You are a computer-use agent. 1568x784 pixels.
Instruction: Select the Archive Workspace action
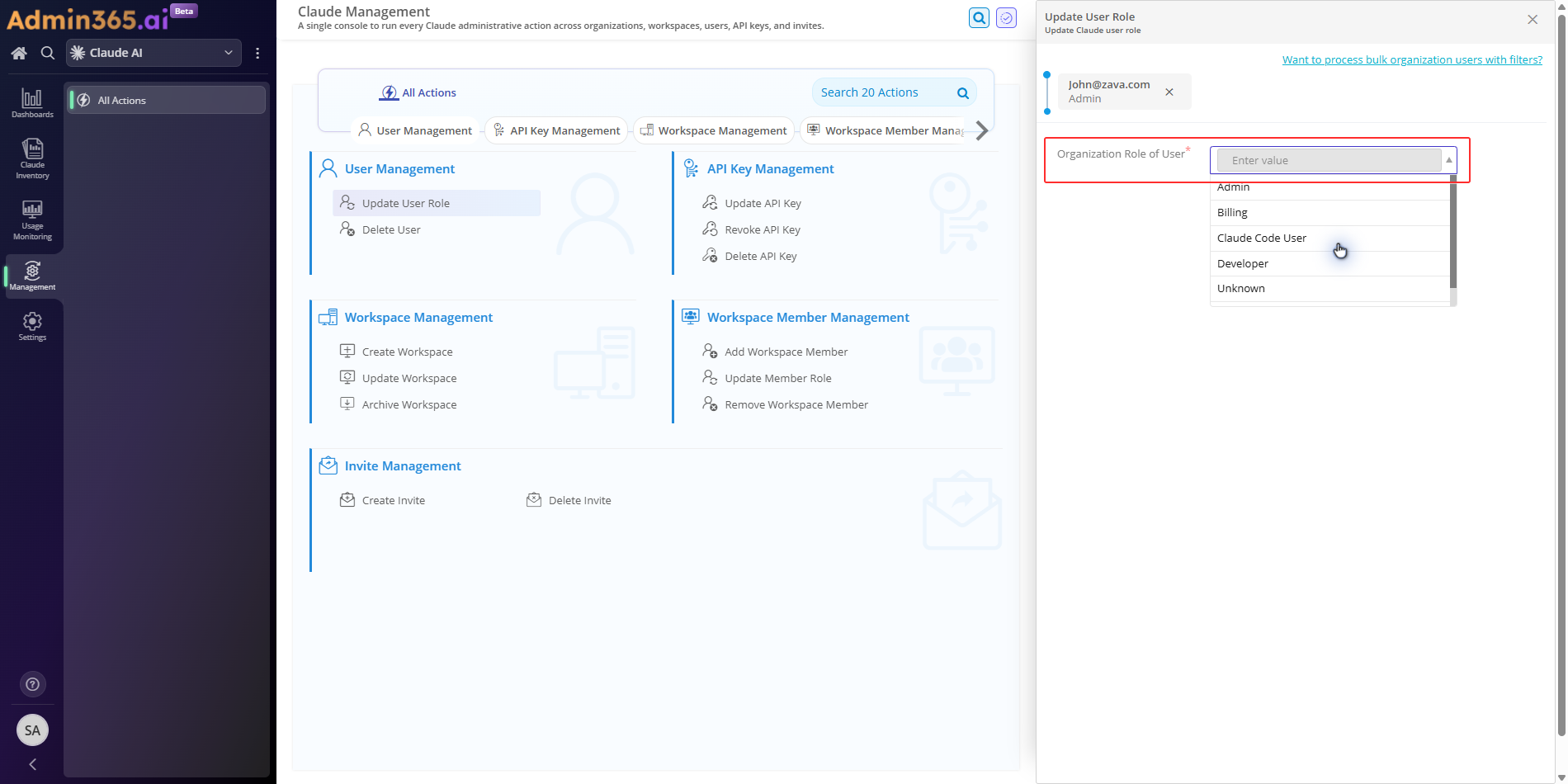click(x=409, y=404)
